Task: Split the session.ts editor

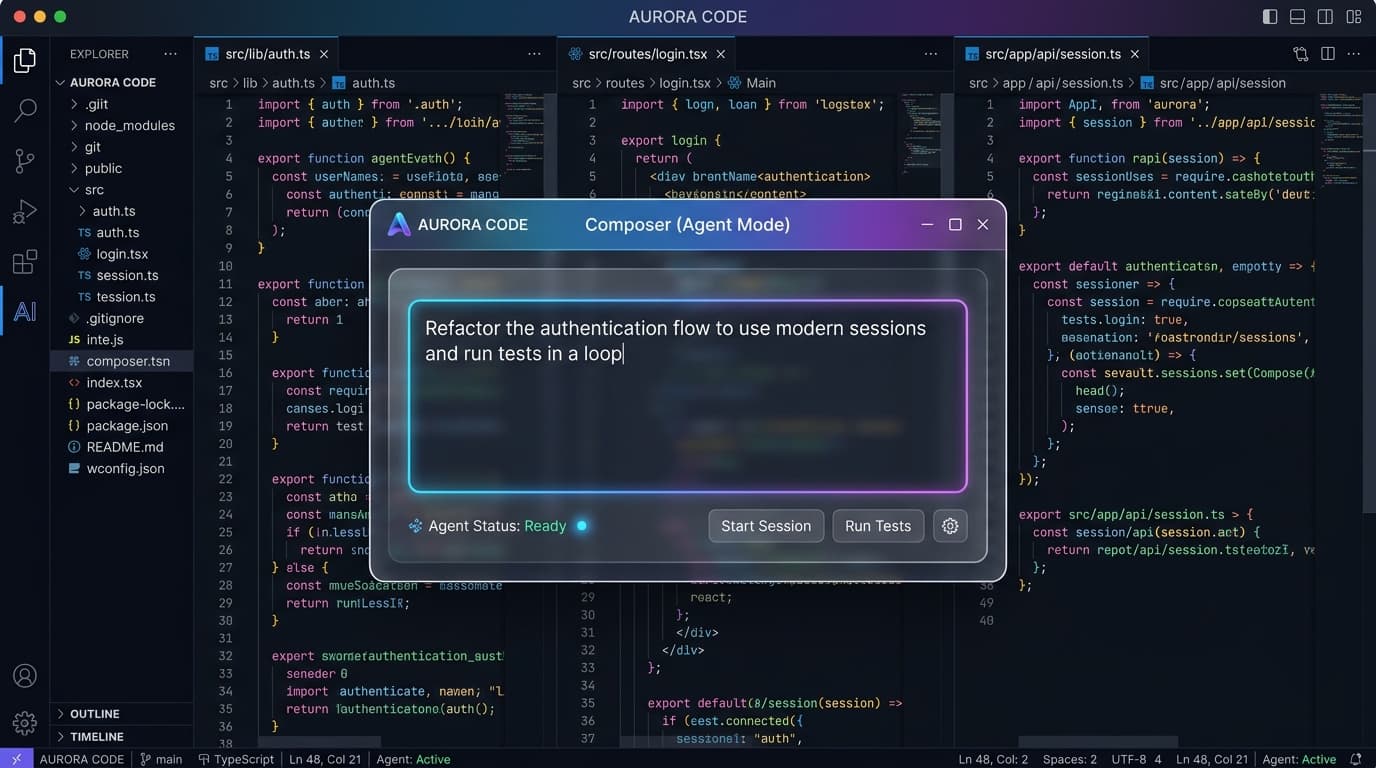Action: click(1328, 54)
